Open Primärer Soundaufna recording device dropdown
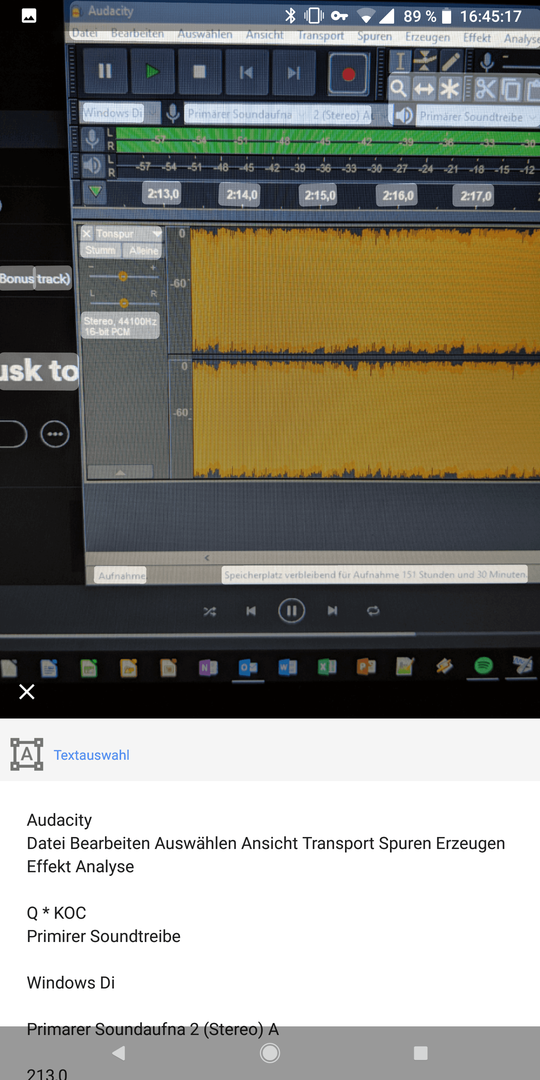The image size is (540, 1080). pos(244,114)
